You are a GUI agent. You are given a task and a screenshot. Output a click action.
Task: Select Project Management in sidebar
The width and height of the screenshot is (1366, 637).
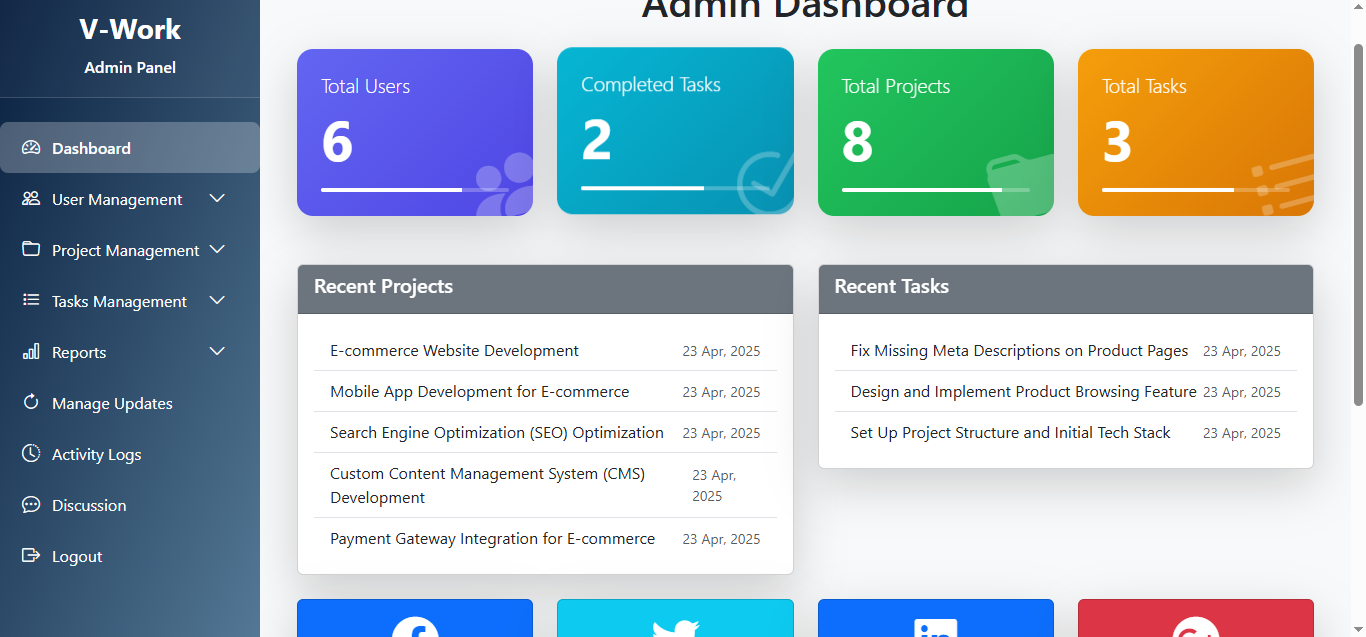[130, 250]
